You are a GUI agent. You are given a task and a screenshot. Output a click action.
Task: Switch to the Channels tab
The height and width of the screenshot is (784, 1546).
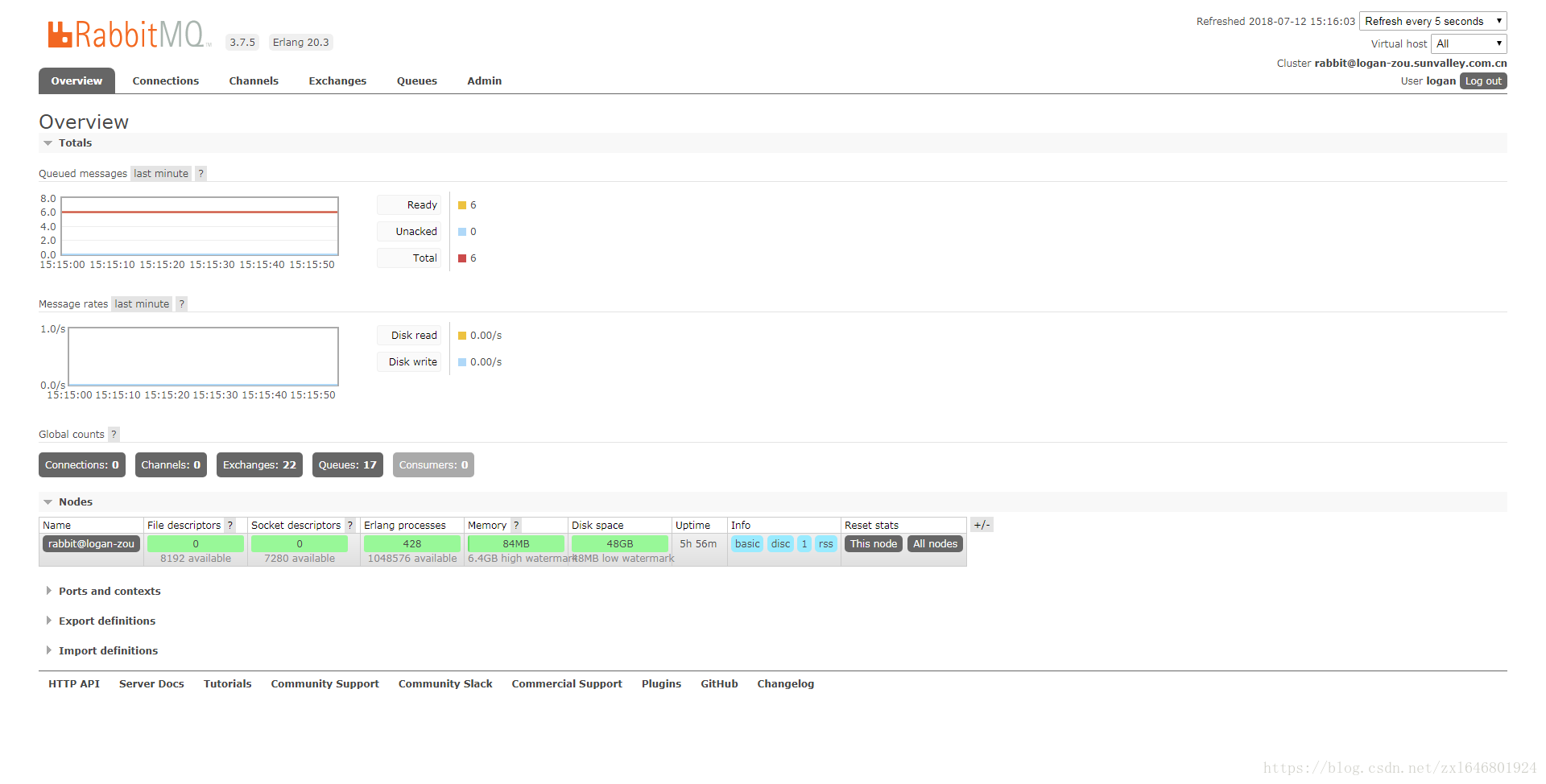pos(254,80)
